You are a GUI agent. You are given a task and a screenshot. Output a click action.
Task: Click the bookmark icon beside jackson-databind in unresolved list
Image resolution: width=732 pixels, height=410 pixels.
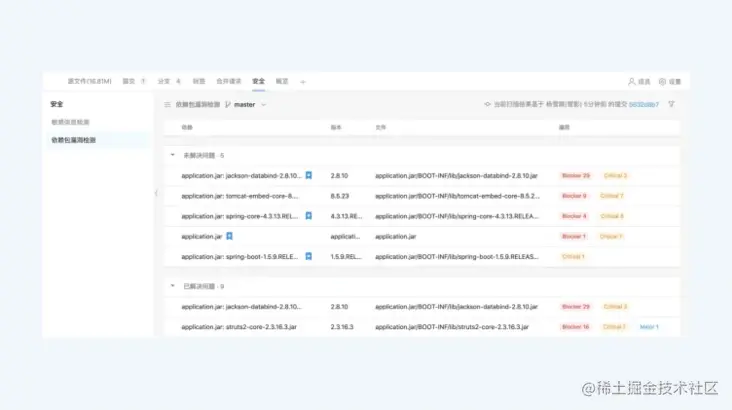309,175
